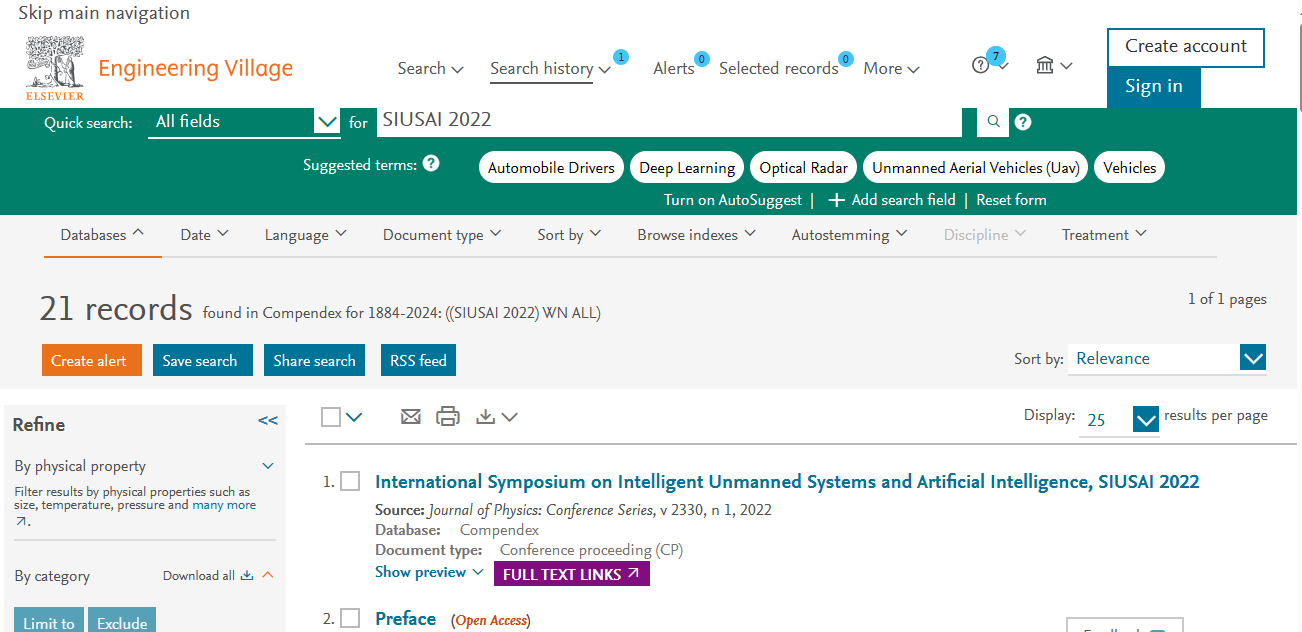
Task: Expand the Treatment dropdown
Action: [x=1104, y=235]
